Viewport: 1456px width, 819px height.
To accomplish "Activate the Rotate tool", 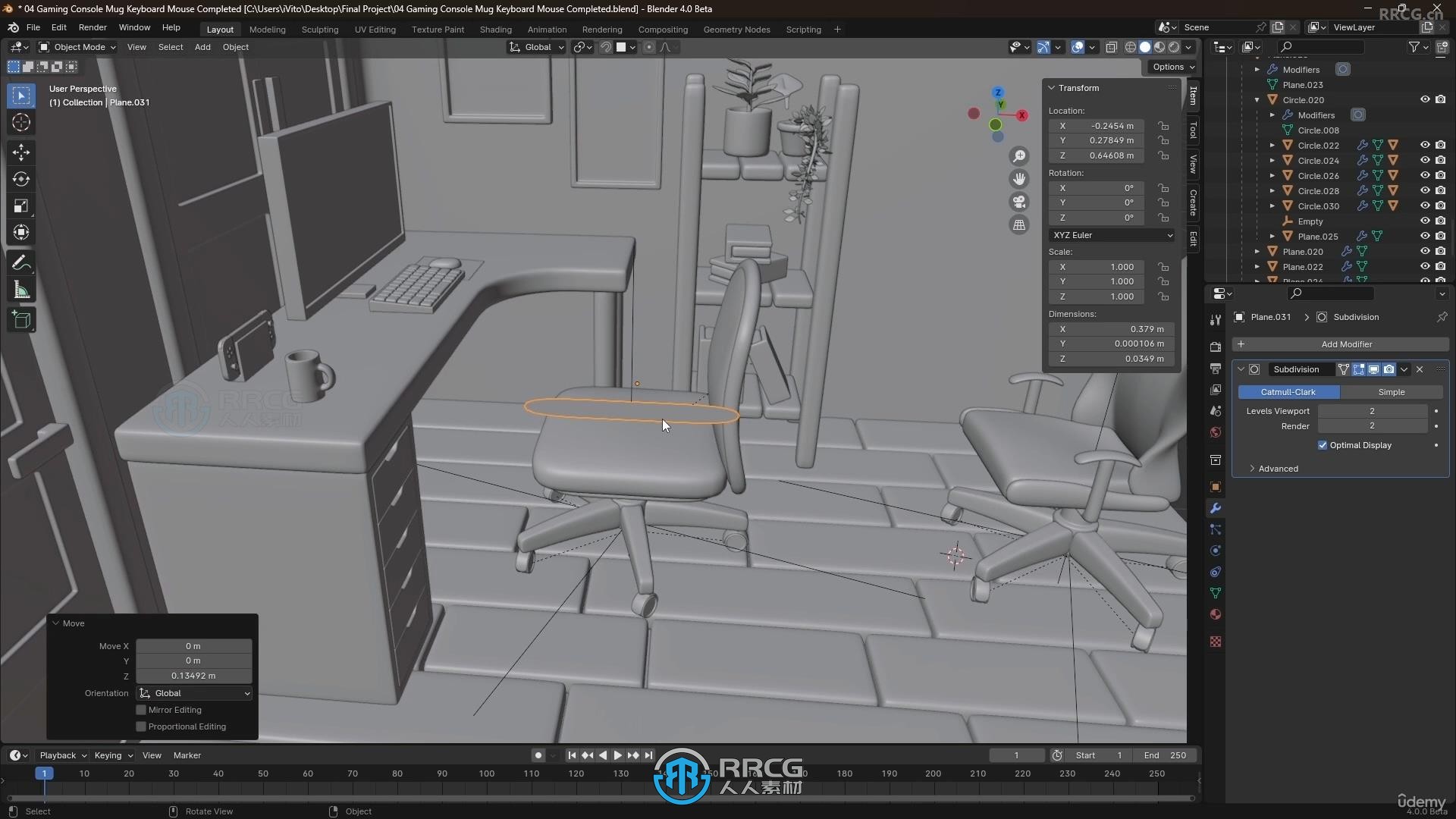I will pos(21,179).
